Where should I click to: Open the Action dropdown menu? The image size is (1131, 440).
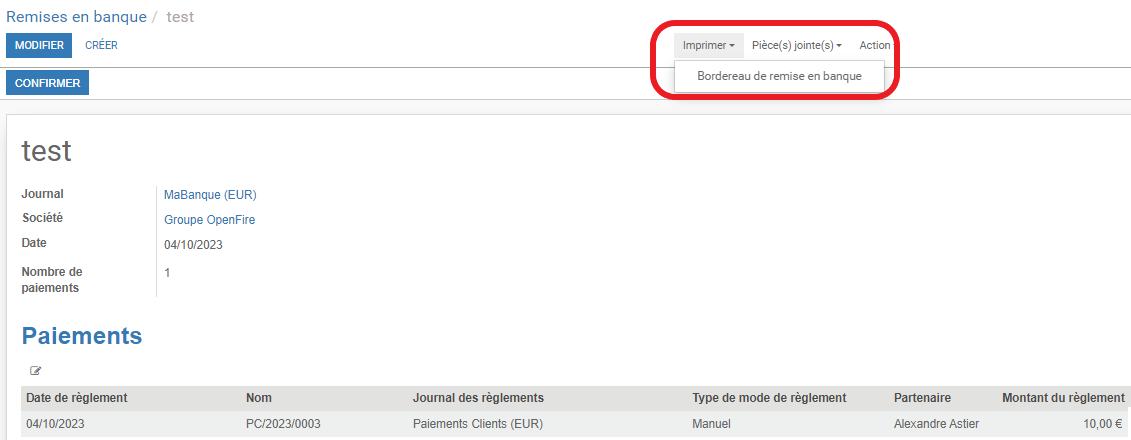876,45
